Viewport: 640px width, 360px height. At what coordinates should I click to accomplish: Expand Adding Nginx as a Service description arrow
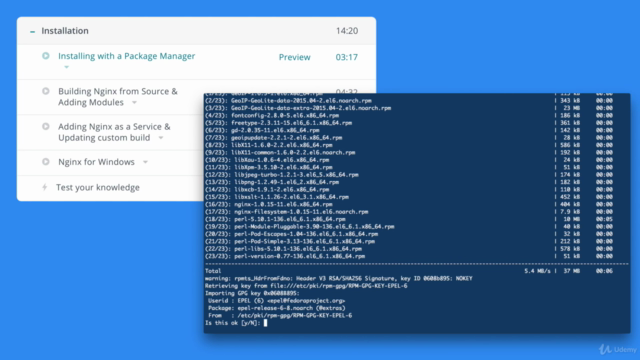161,138
